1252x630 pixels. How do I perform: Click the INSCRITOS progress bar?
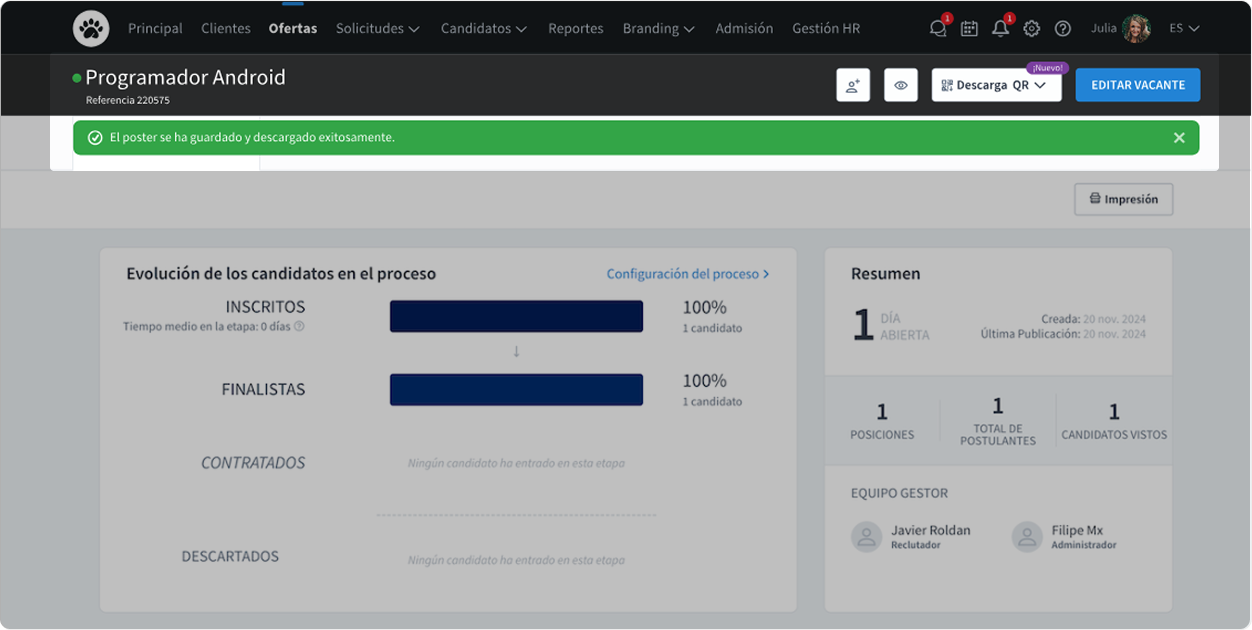pos(516,316)
